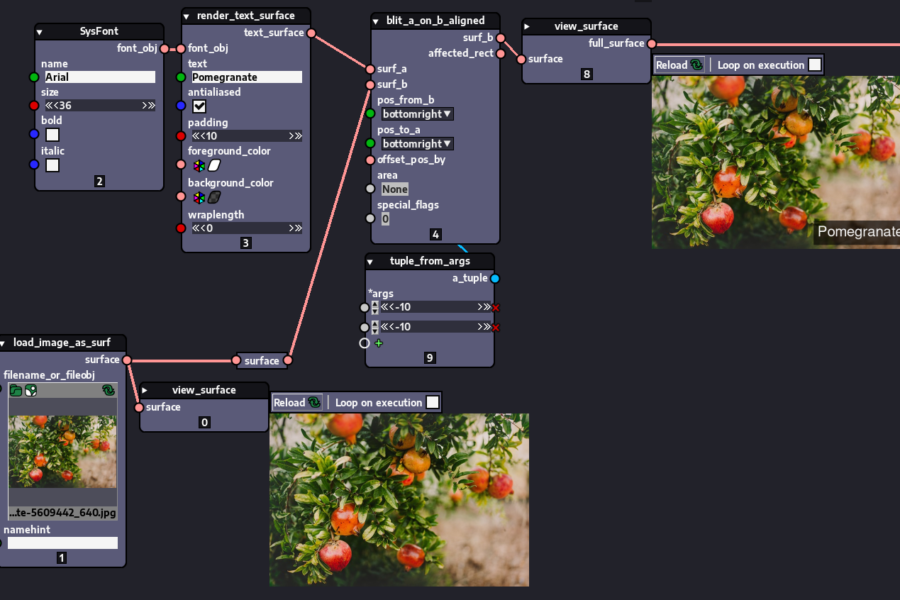Toggle Loop on execution for node 0
This screenshot has width=900, height=600.
(x=432, y=401)
